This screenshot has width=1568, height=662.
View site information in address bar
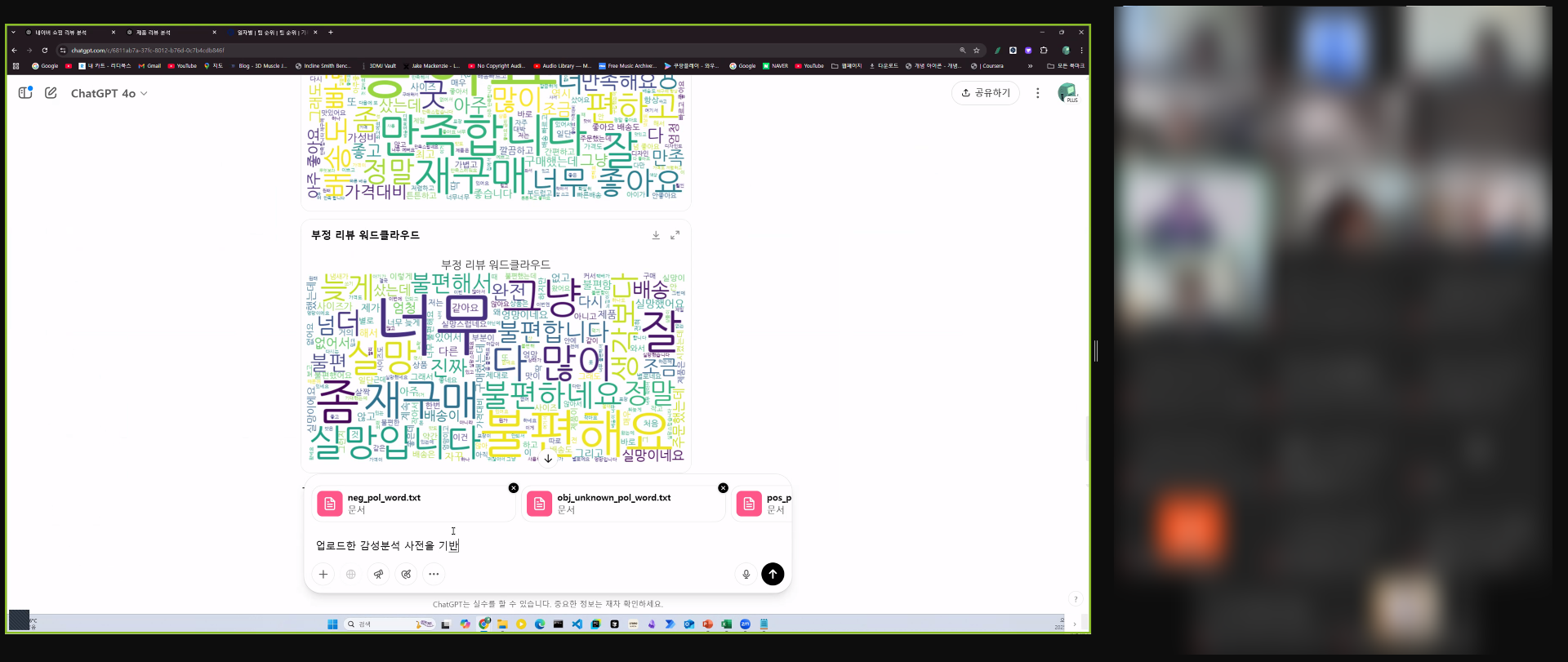63,51
